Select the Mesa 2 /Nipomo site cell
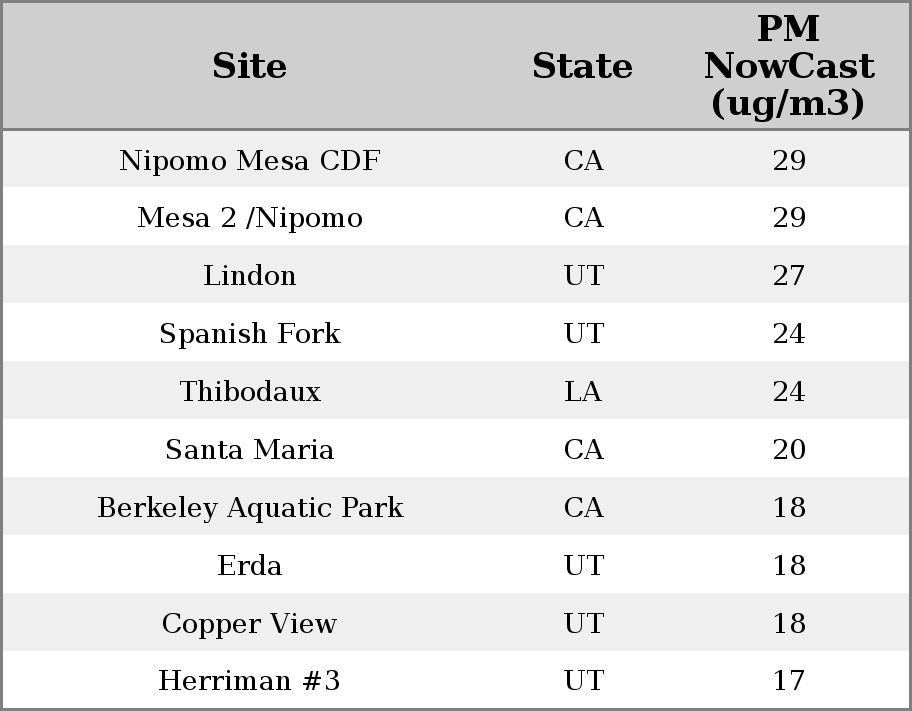The image size is (912, 711). (x=249, y=218)
